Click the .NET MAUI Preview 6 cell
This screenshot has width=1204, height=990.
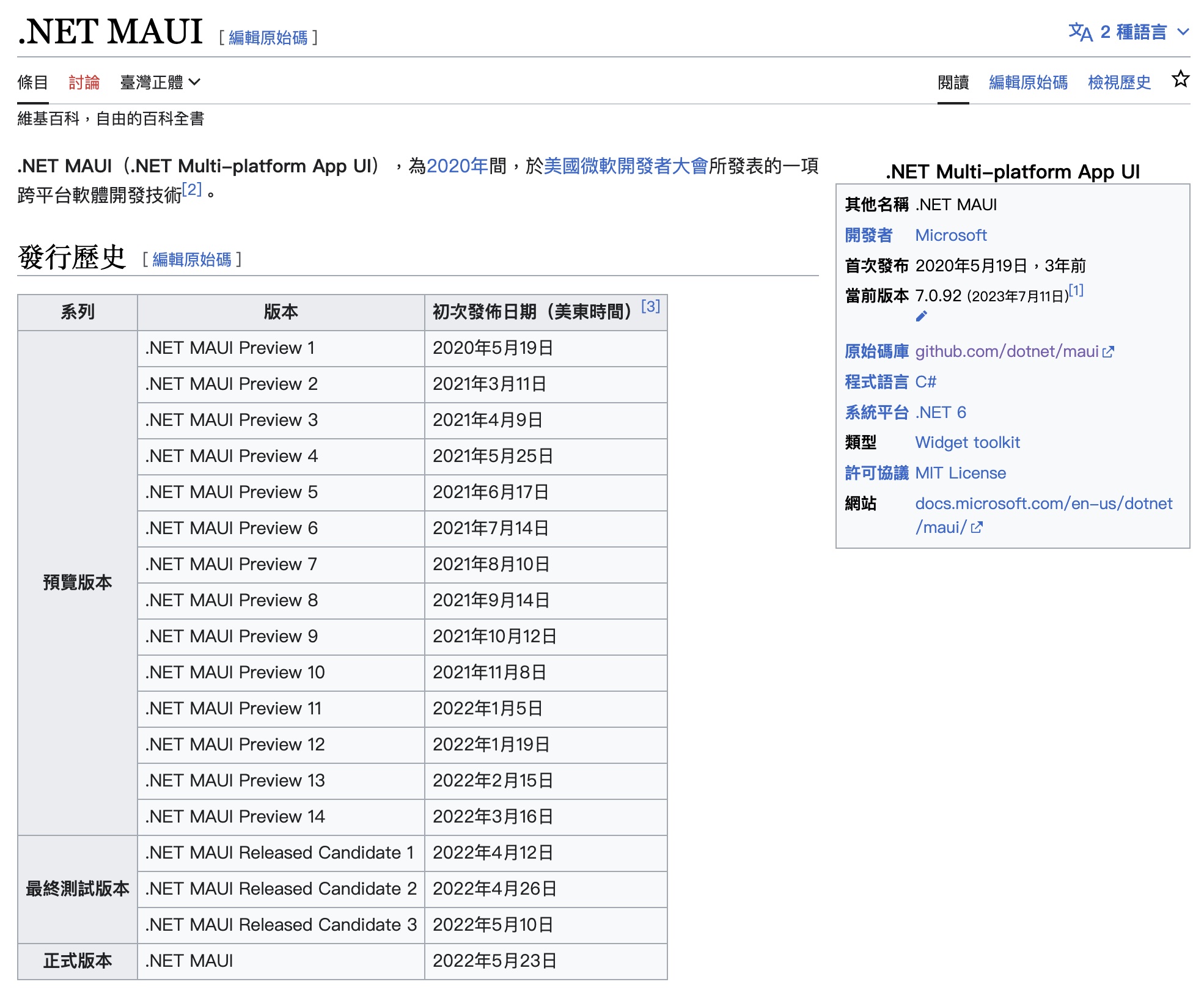click(x=281, y=529)
